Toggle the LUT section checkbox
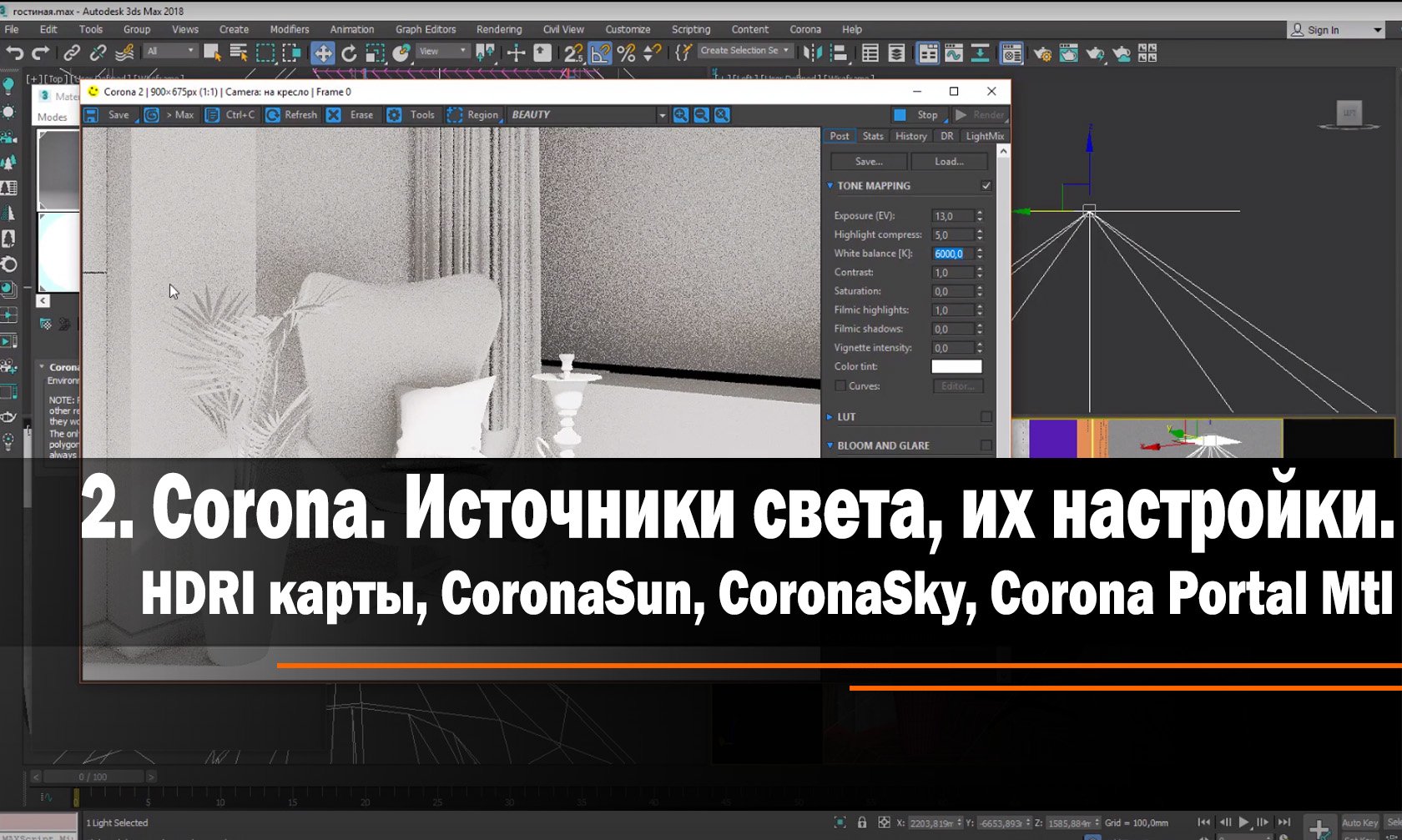This screenshot has width=1402, height=840. coord(986,415)
